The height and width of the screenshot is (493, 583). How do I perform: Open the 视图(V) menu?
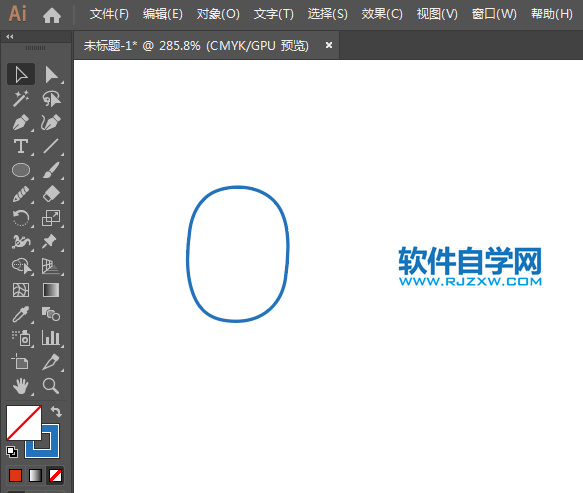[437, 14]
